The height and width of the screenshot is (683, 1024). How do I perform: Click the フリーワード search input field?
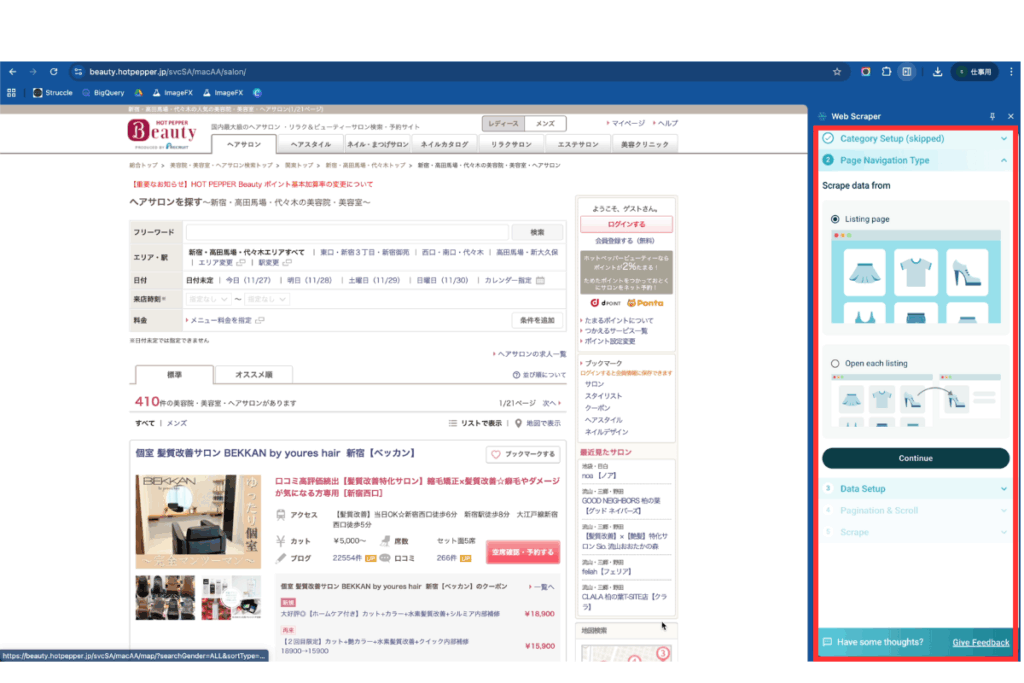[x=347, y=232]
